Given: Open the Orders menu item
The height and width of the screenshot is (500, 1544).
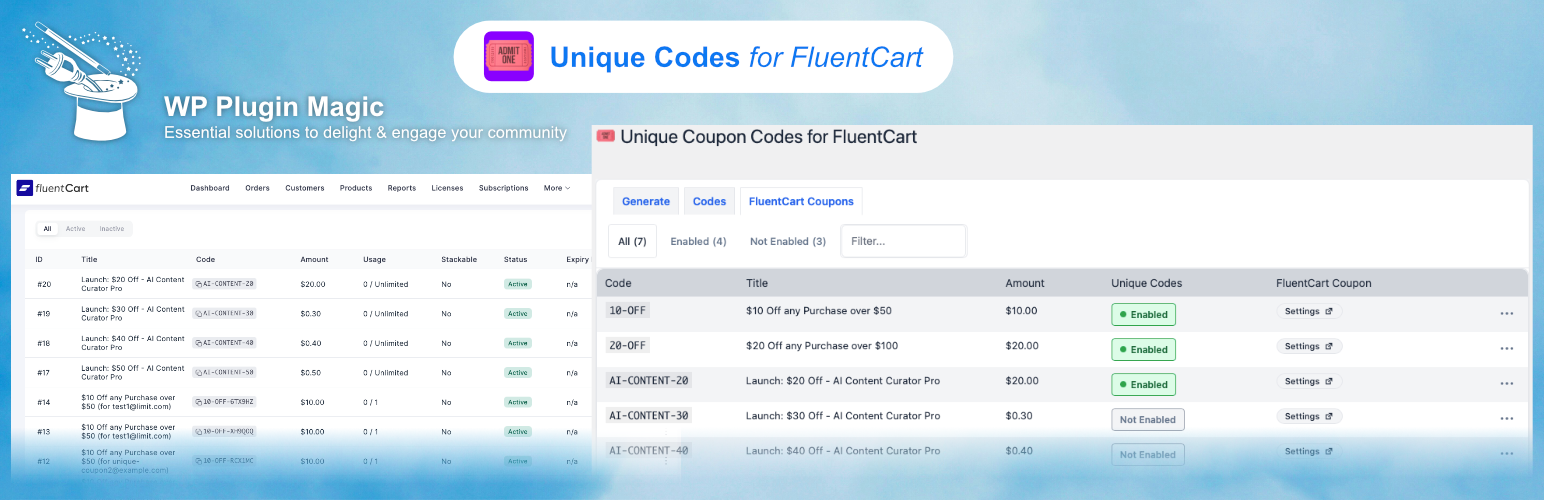Looking at the screenshot, I should click(257, 188).
